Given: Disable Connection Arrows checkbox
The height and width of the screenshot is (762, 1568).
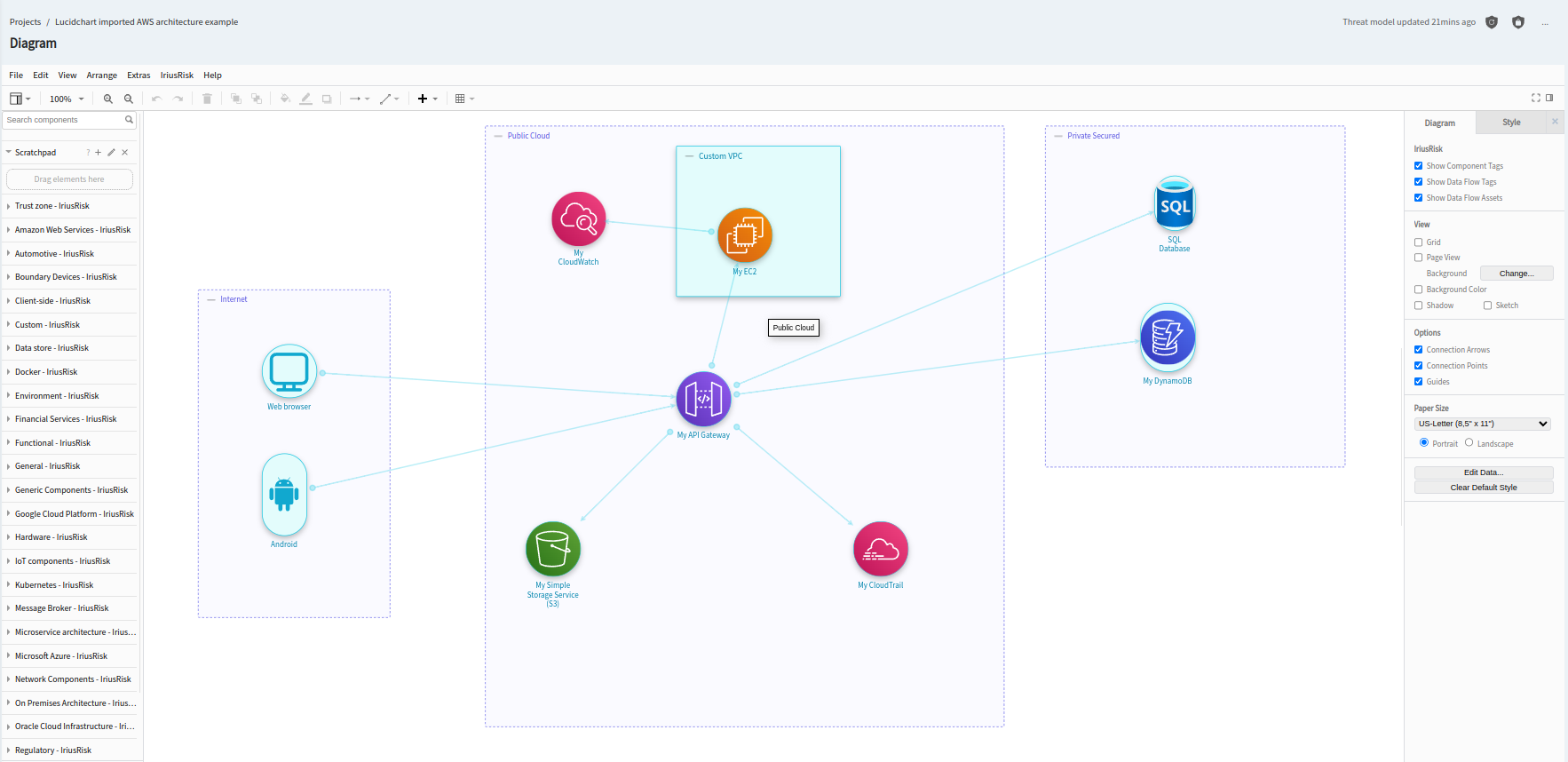Looking at the screenshot, I should point(1418,350).
